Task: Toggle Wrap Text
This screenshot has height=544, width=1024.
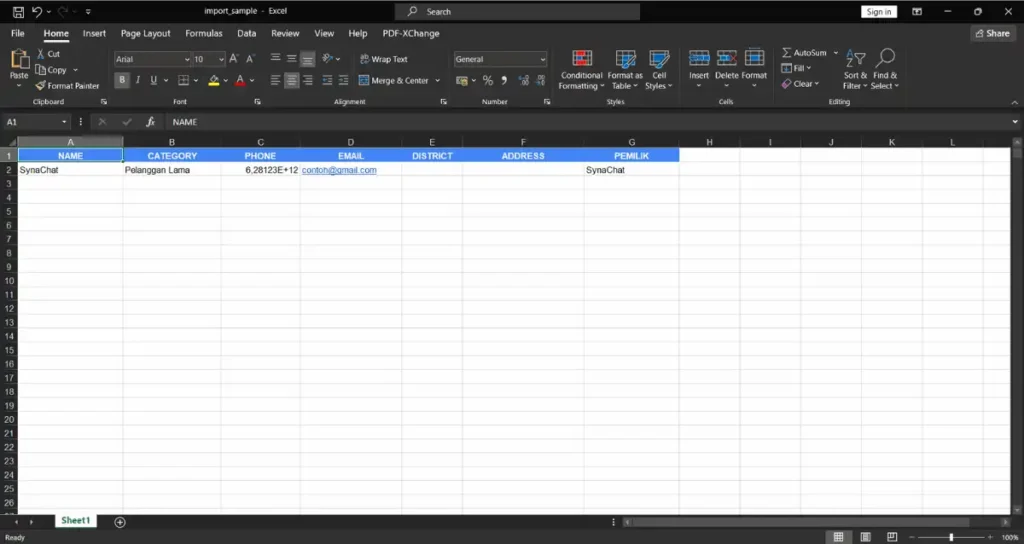Action: click(384, 59)
